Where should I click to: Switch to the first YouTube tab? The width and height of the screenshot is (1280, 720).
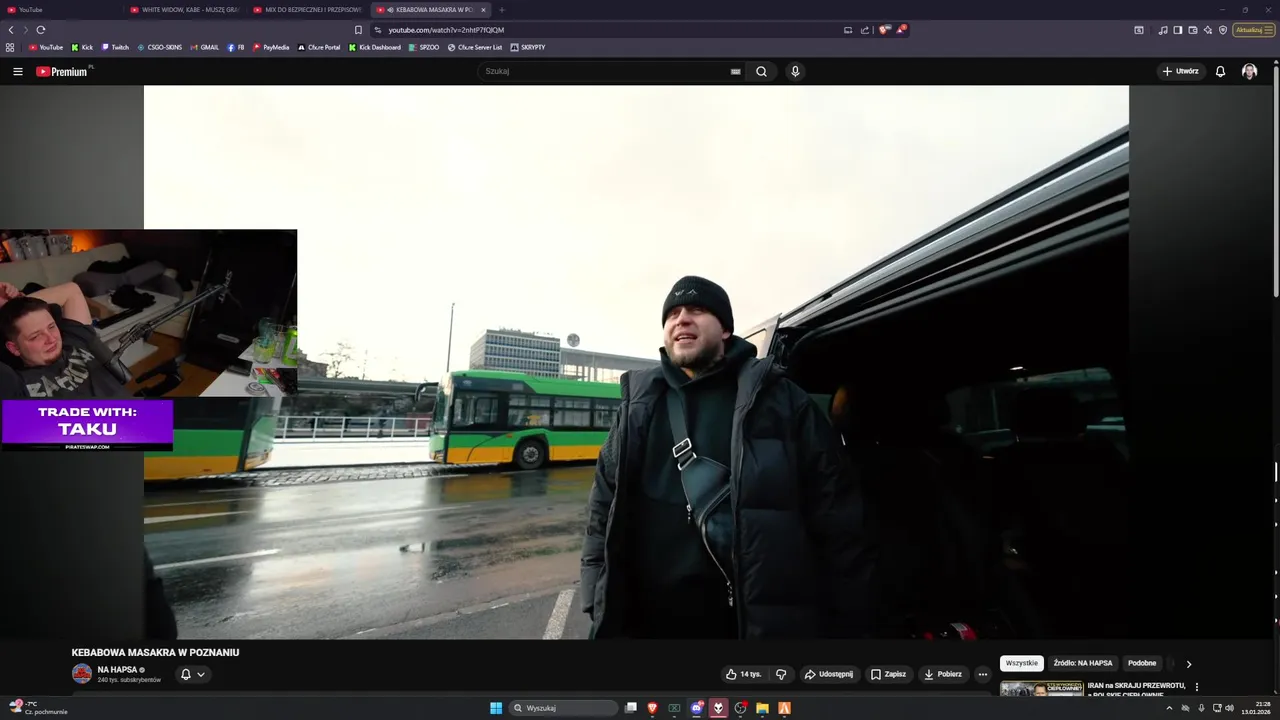coord(60,10)
